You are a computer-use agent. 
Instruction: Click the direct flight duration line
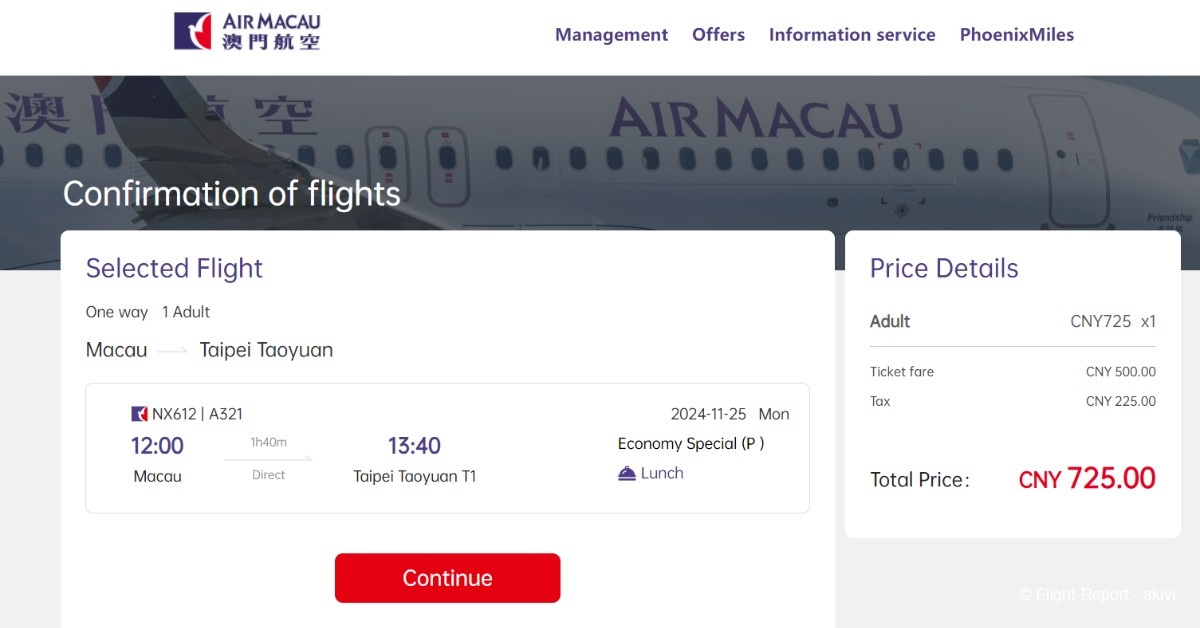[268, 459]
